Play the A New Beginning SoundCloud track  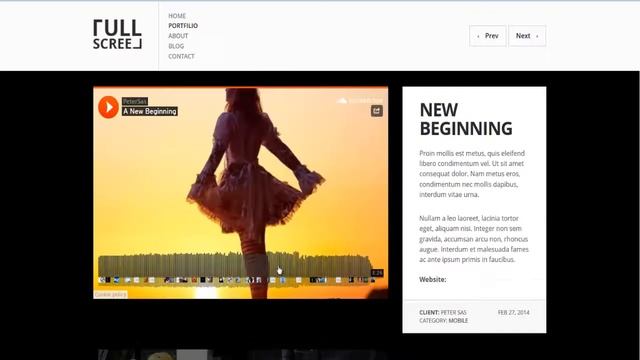pyautogui.click(x=108, y=107)
